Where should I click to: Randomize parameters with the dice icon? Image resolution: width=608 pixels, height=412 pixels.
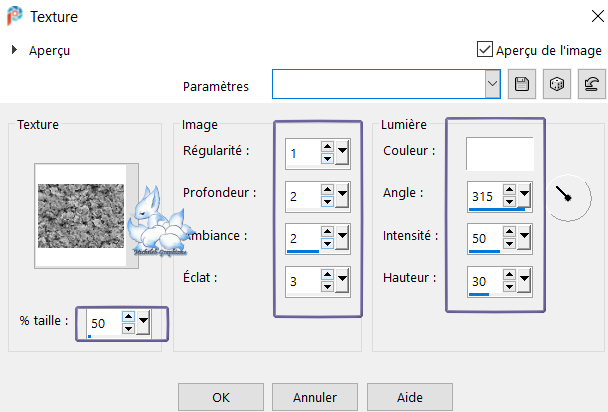(556, 84)
